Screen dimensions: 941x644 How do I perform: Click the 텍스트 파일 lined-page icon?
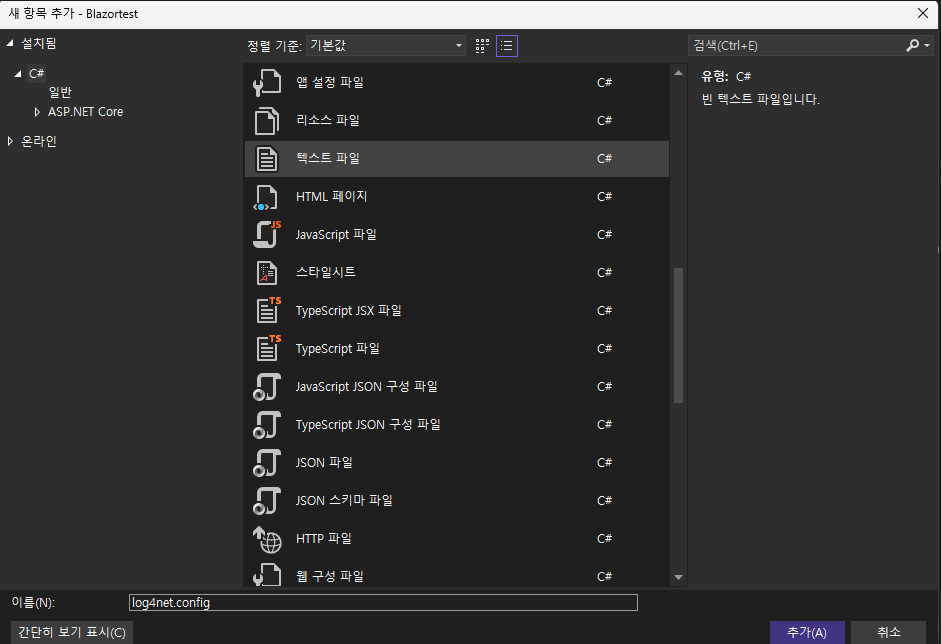[267, 159]
